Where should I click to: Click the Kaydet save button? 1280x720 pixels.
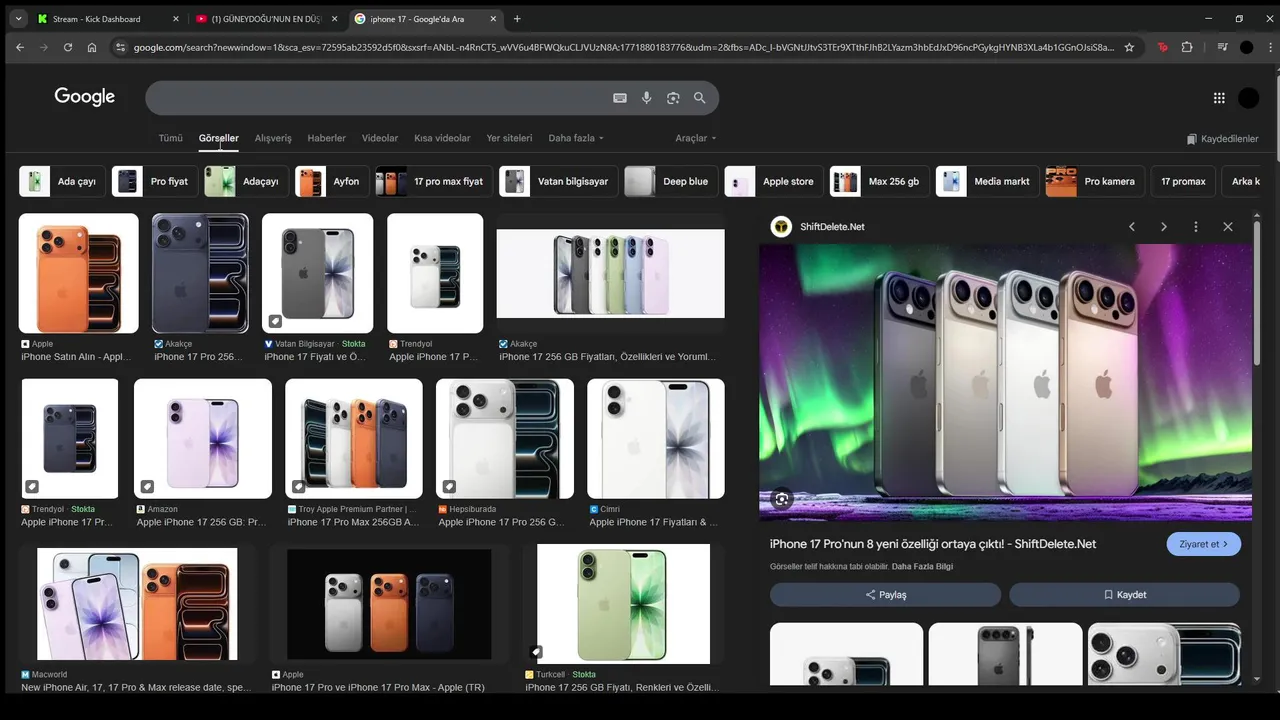[x=1124, y=595]
